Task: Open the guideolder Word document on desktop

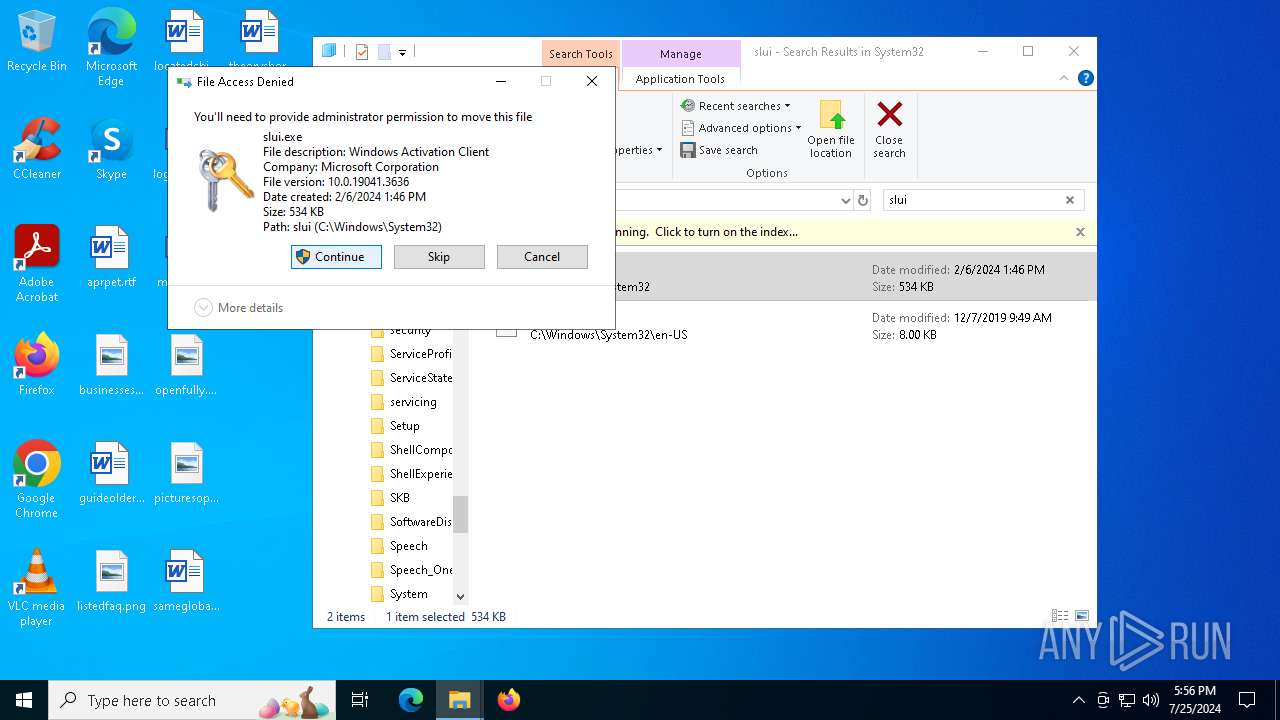Action: (111, 473)
